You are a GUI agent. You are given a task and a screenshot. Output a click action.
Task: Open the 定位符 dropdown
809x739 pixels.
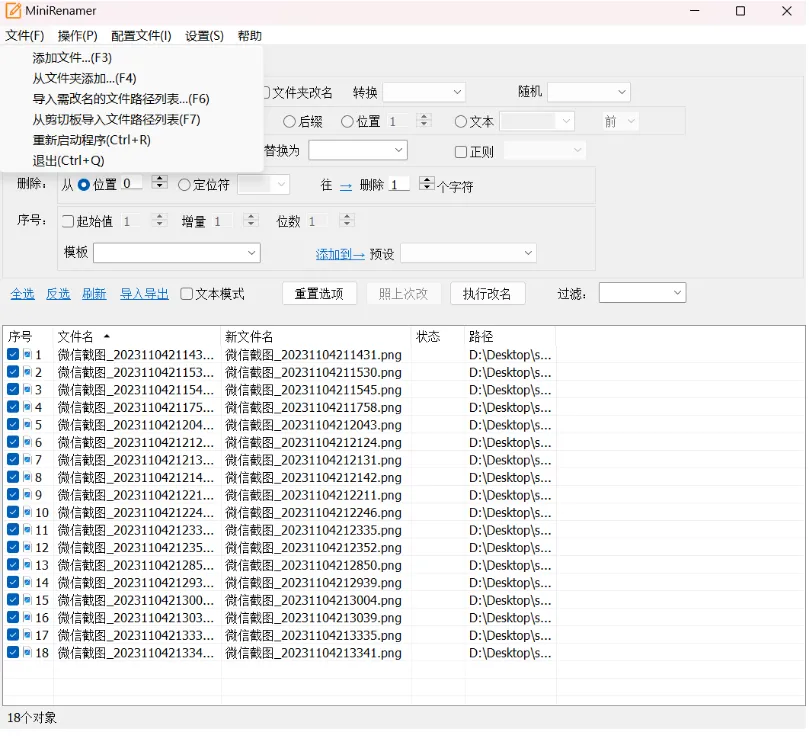tap(264, 184)
